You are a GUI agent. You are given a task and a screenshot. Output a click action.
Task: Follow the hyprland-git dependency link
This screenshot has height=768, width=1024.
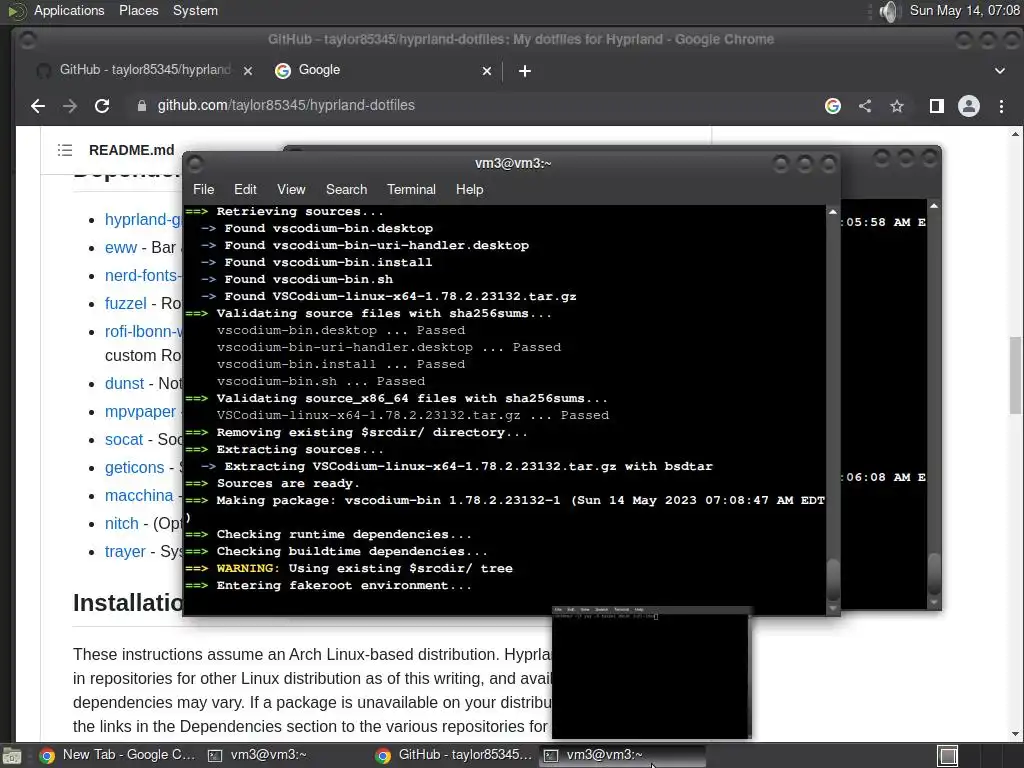[143, 219]
